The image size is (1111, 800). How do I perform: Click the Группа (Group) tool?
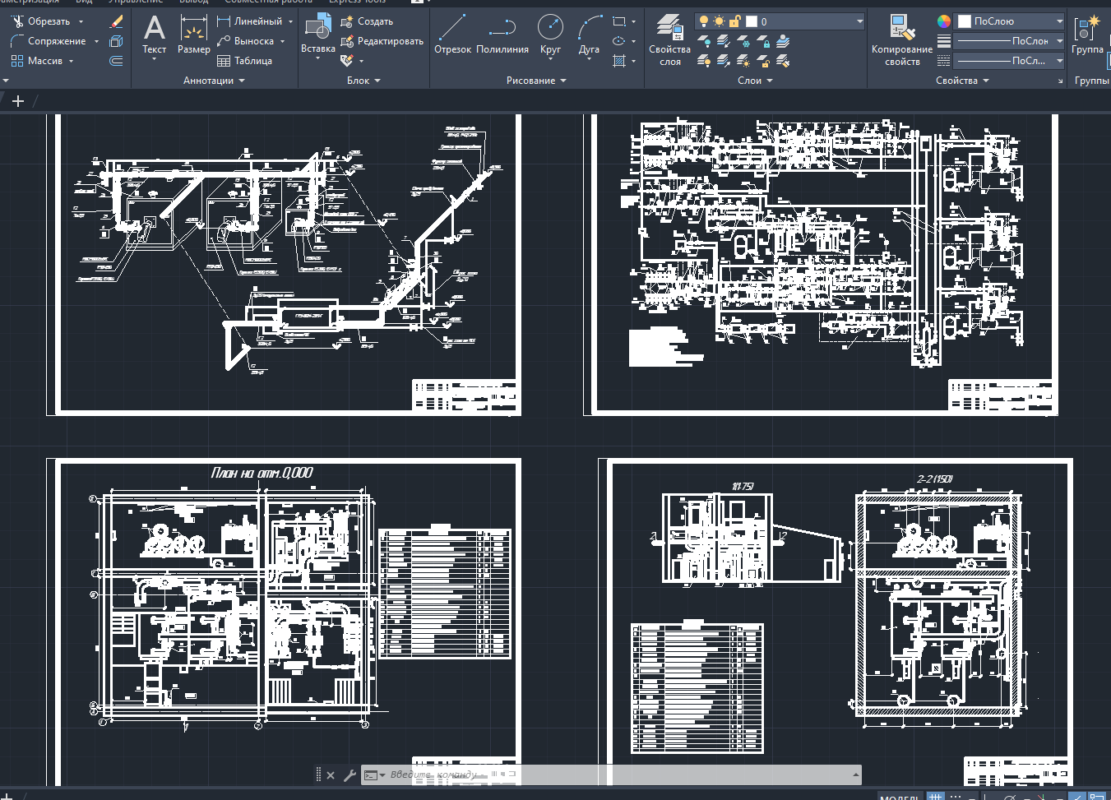pos(1087,35)
